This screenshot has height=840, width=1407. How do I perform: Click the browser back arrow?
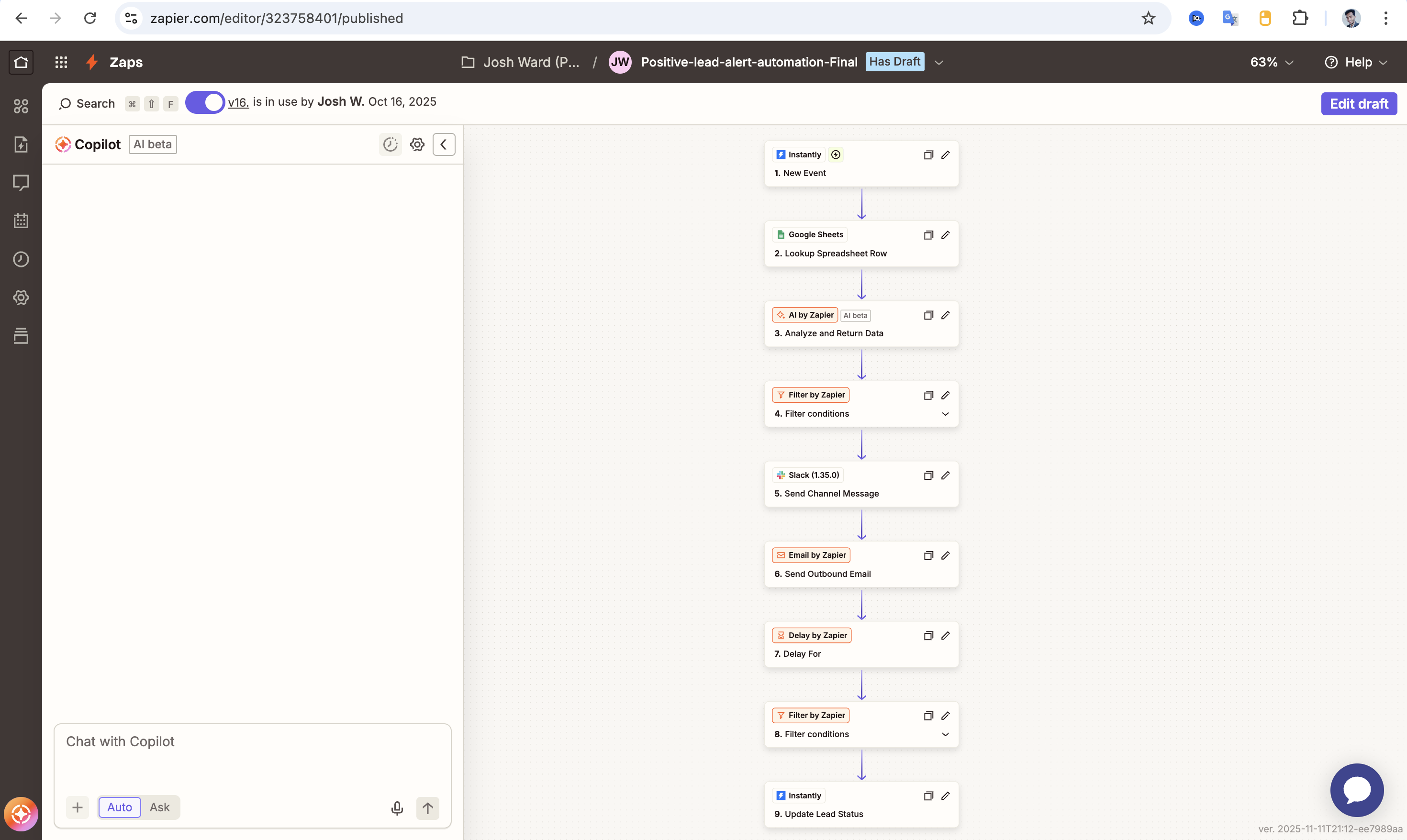21,18
